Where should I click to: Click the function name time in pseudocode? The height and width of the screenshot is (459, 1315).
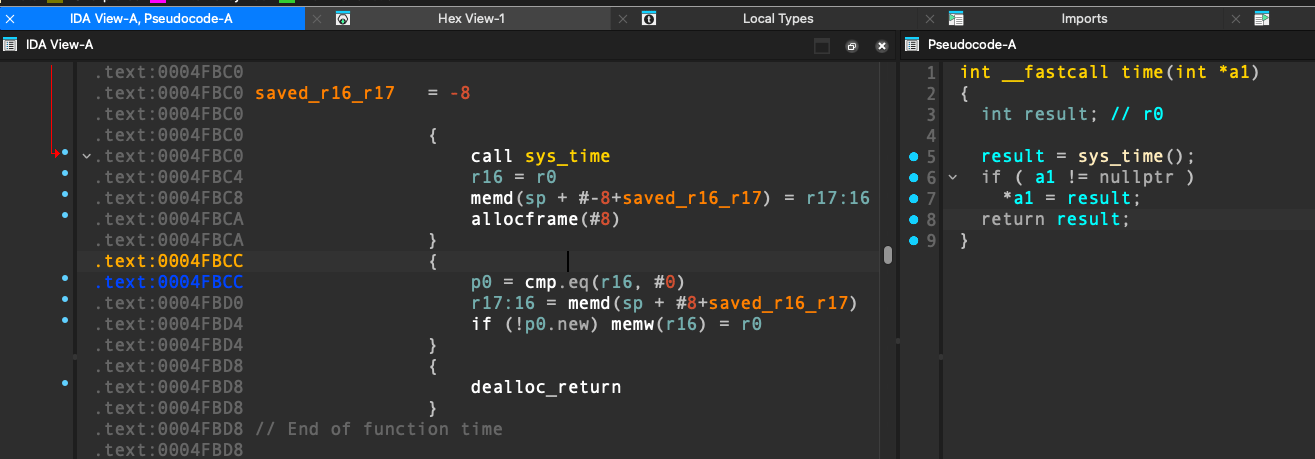pos(1141,72)
